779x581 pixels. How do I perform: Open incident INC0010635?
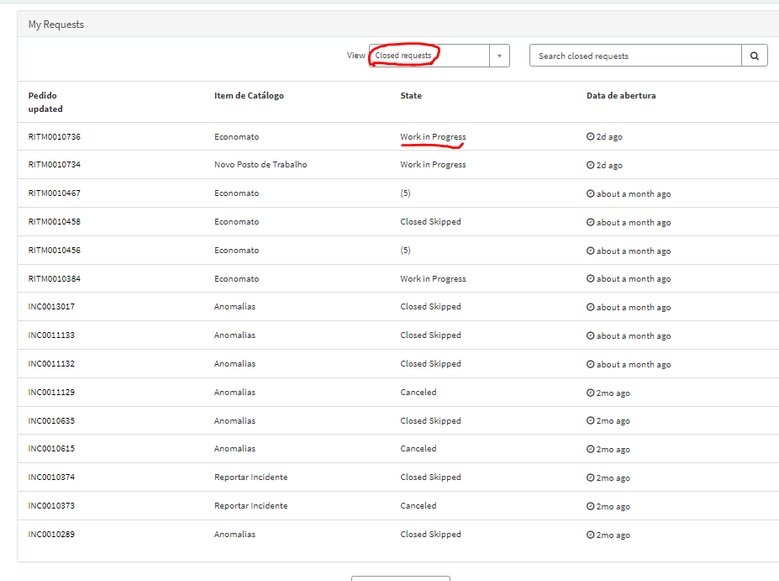[51, 421]
